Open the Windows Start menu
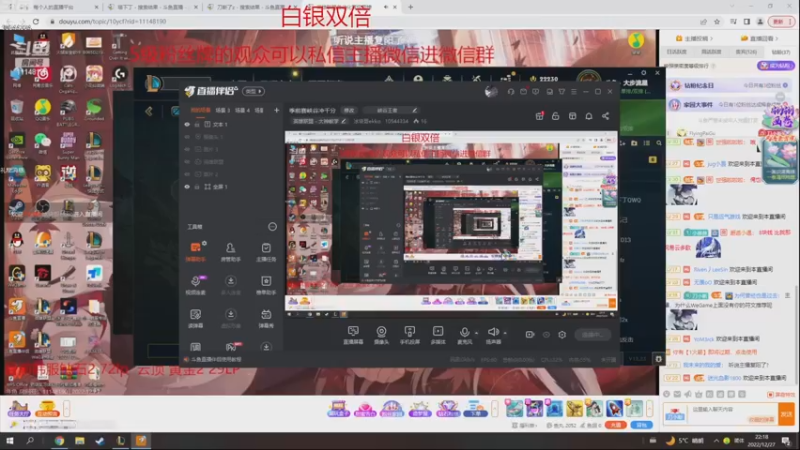The width and height of the screenshot is (800, 450). (10, 440)
